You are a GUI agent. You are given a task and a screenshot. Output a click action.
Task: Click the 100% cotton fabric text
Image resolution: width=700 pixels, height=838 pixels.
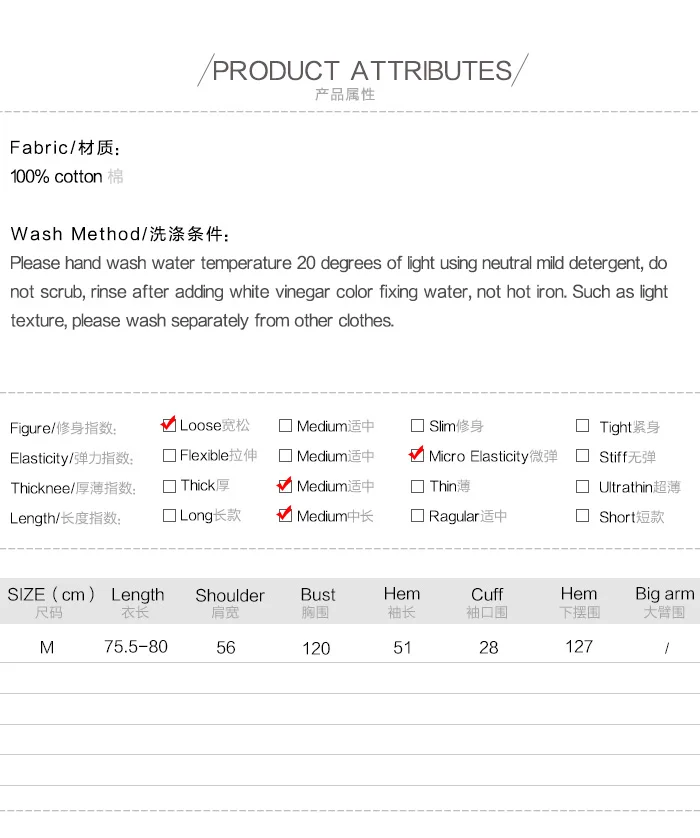click(x=56, y=176)
